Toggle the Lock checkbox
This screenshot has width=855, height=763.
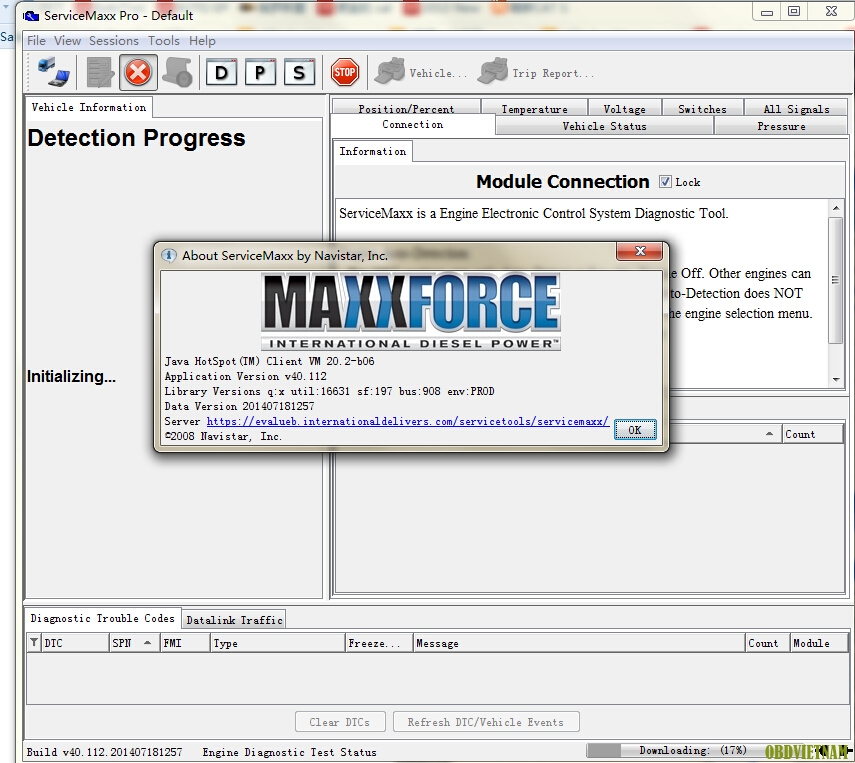[665, 182]
